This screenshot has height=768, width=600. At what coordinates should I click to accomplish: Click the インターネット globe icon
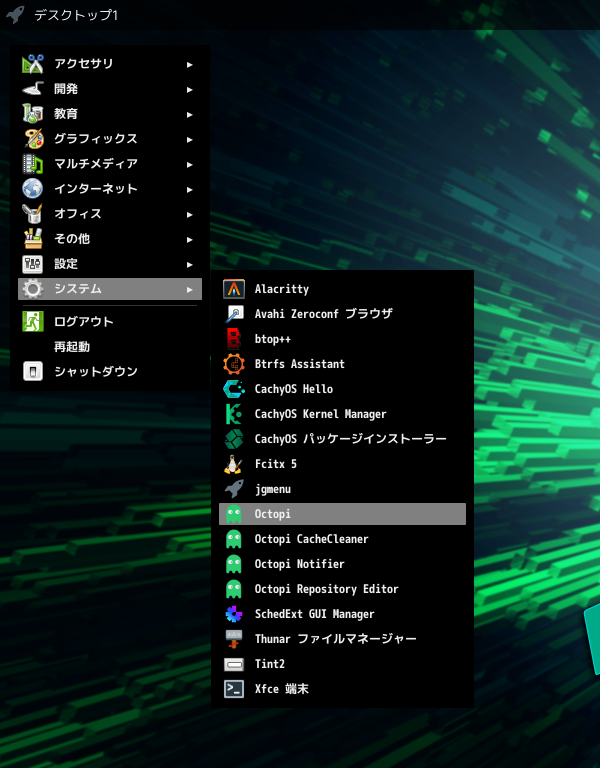pos(33,189)
